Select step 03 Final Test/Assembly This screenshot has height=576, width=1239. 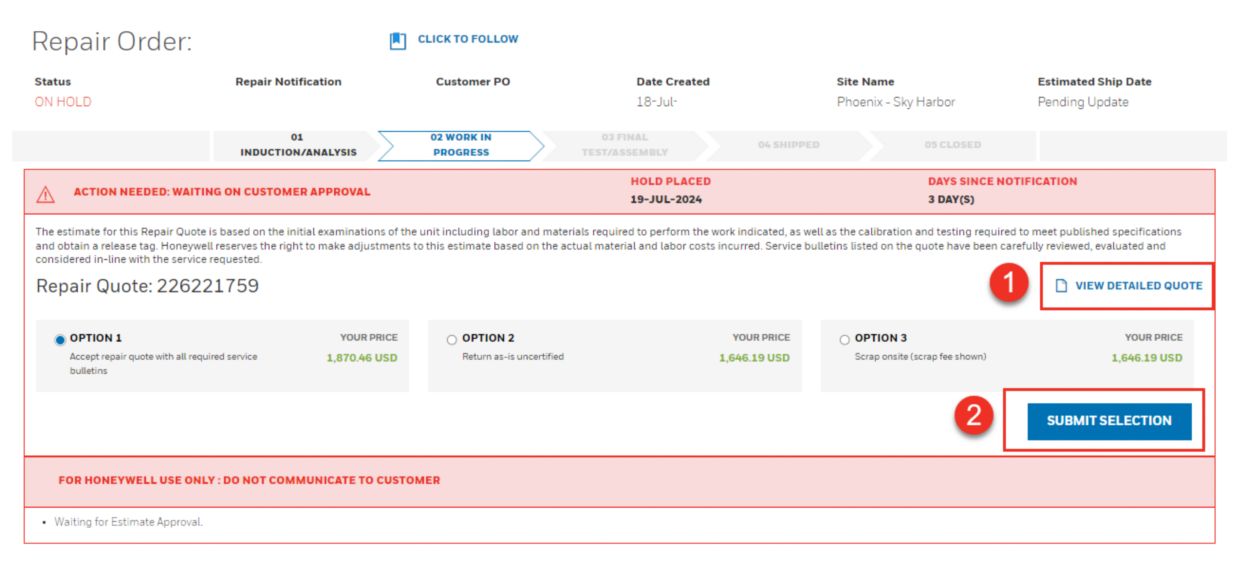point(624,145)
